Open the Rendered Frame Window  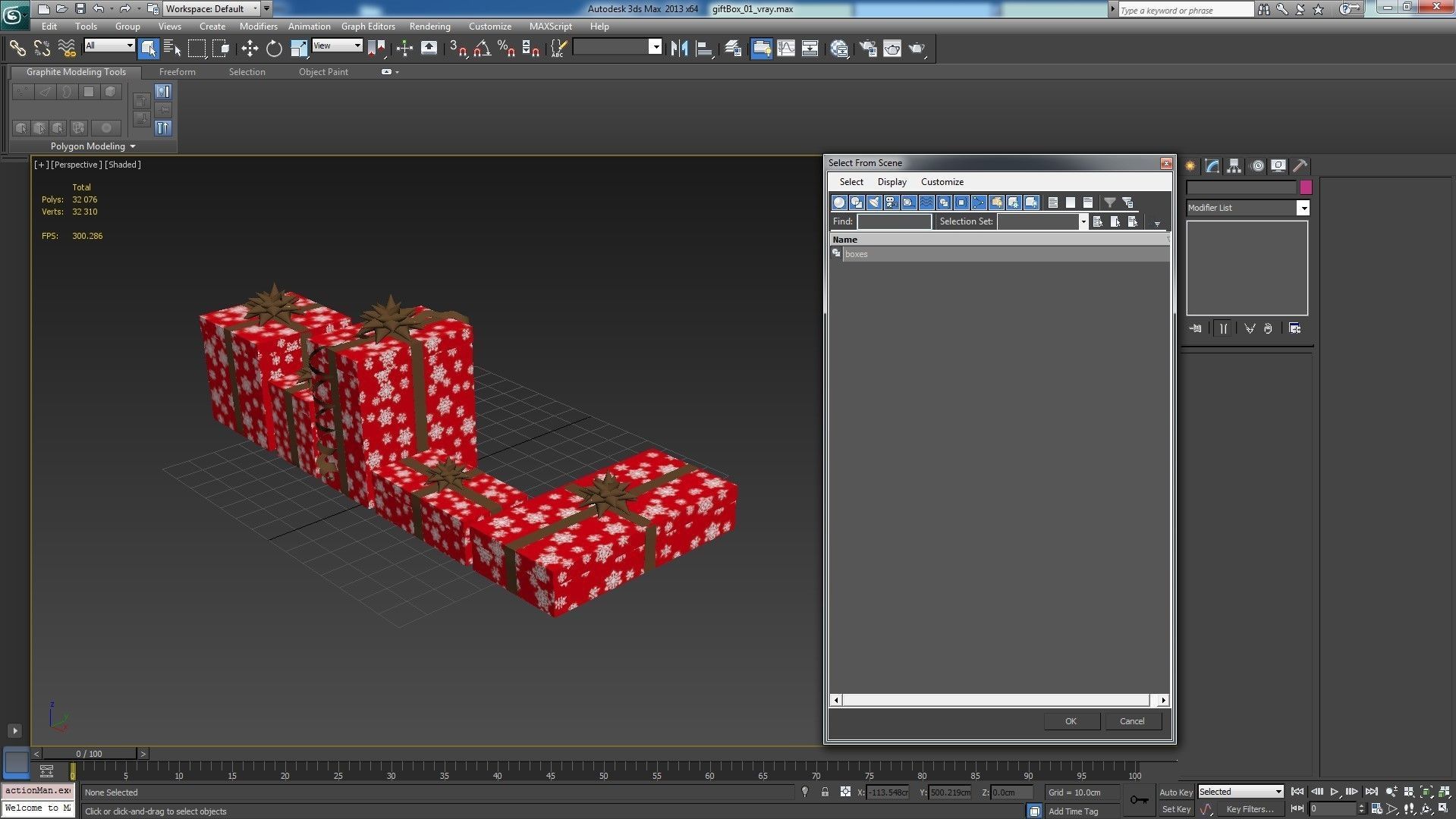coord(892,49)
